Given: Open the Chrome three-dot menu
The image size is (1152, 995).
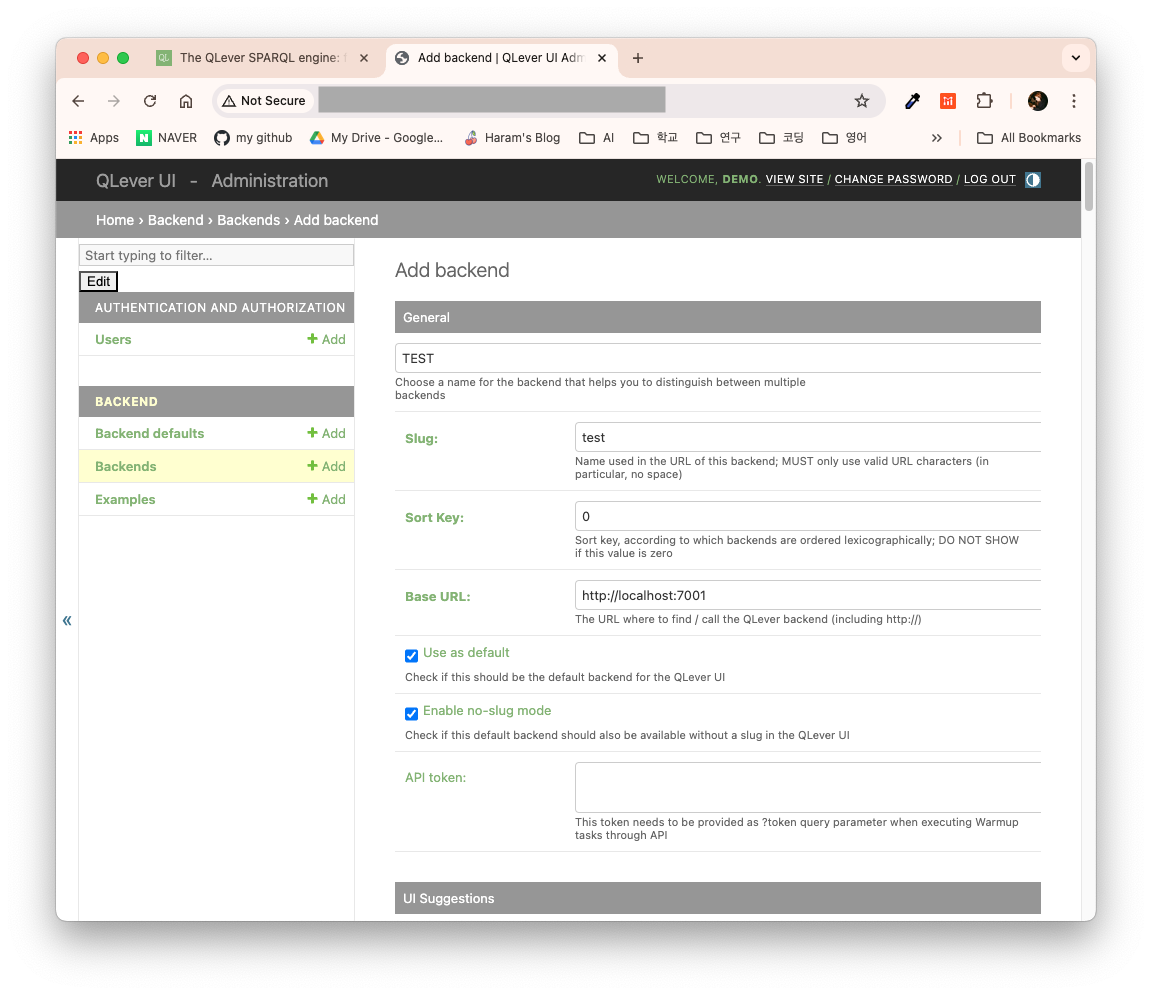Looking at the screenshot, I should [1073, 100].
